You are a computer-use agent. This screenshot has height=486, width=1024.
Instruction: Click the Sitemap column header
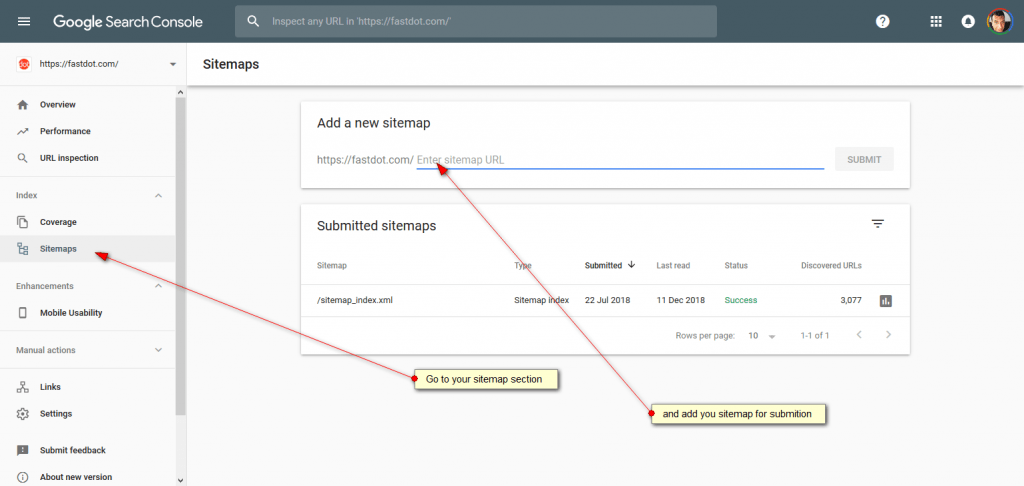[332, 265]
